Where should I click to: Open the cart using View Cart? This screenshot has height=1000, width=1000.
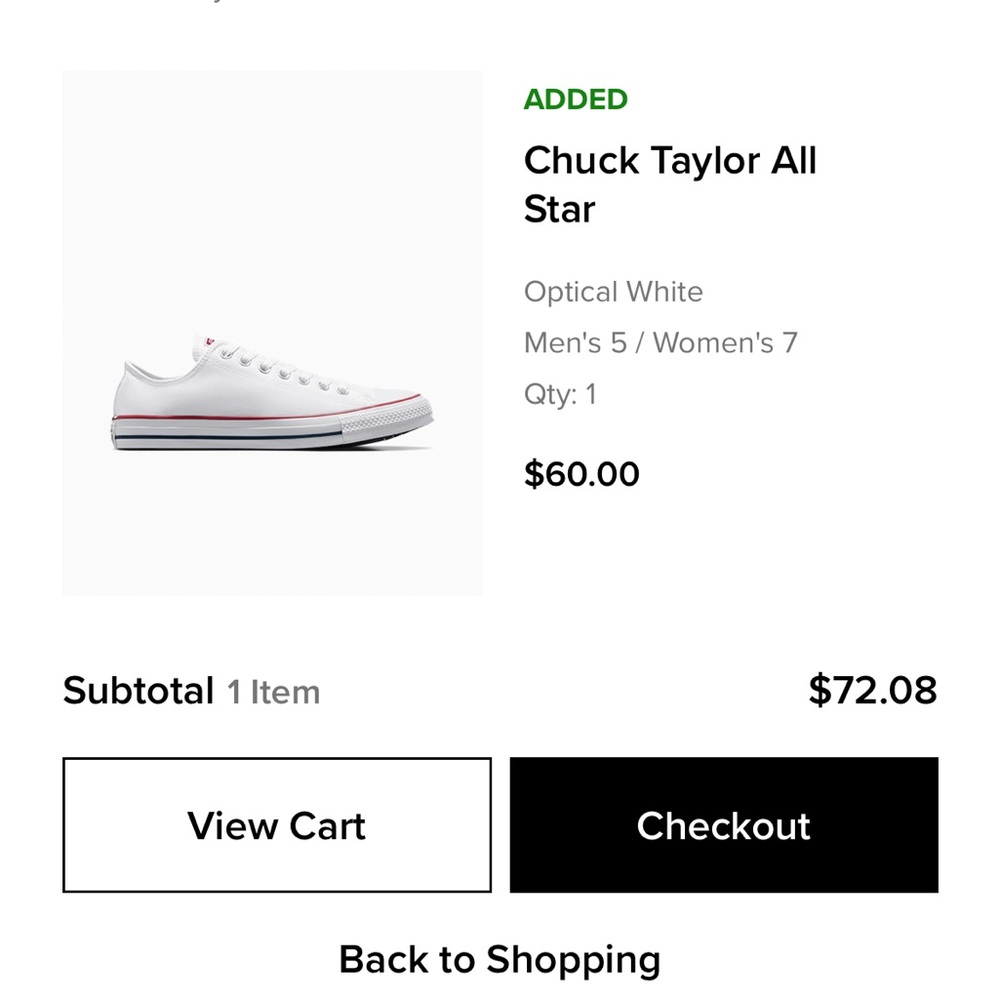point(275,826)
